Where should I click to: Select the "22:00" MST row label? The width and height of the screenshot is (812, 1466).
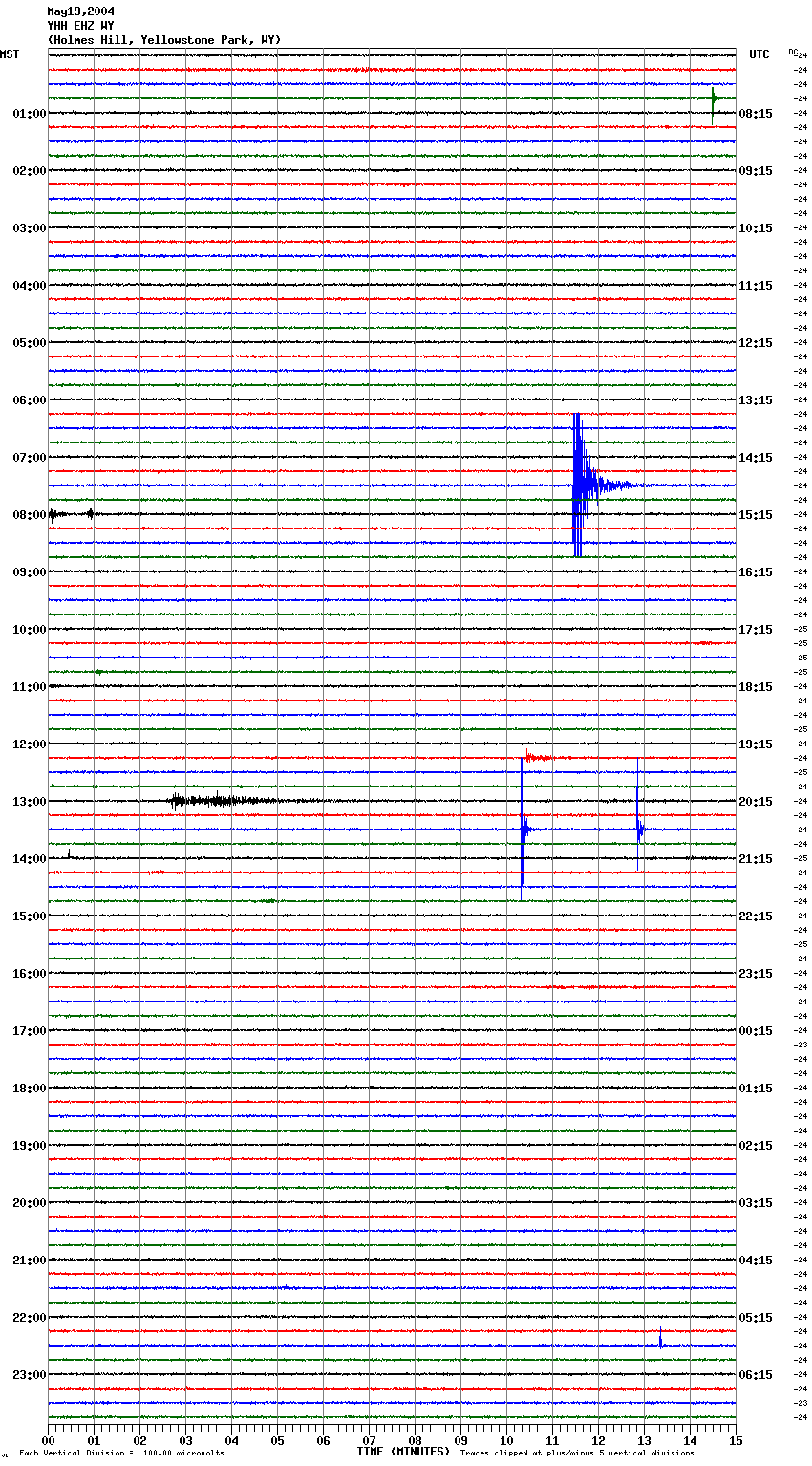pos(30,1318)
